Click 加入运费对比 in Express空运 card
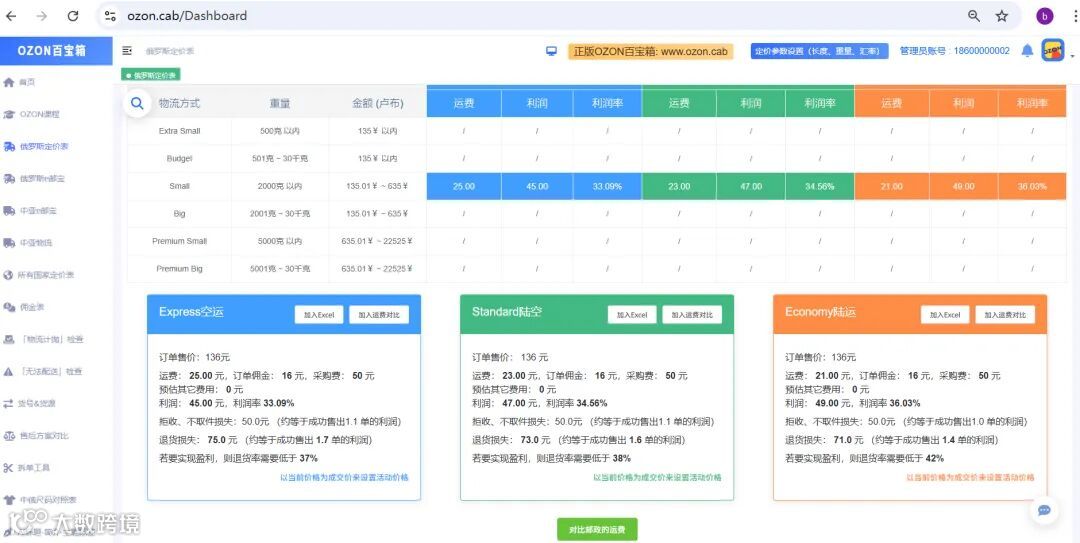1080x543 pixels. (x=379, y=314)
